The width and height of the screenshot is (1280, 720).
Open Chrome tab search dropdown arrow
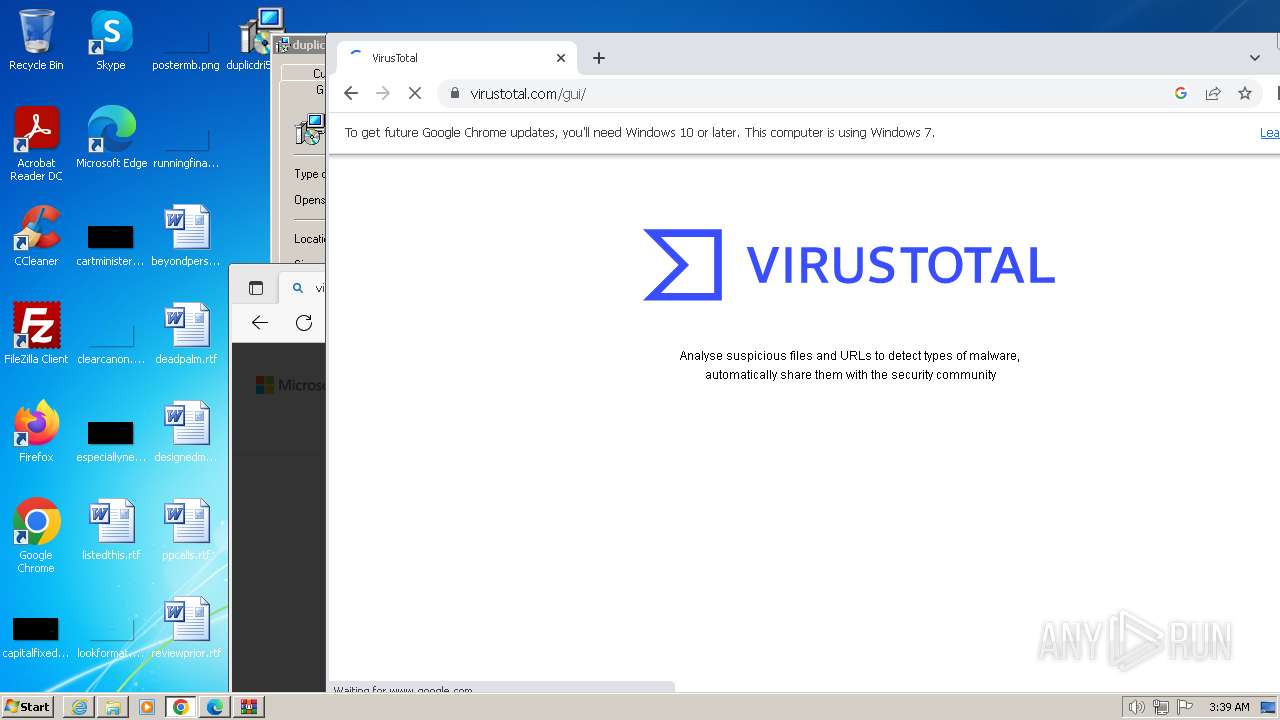point(1255,58)
